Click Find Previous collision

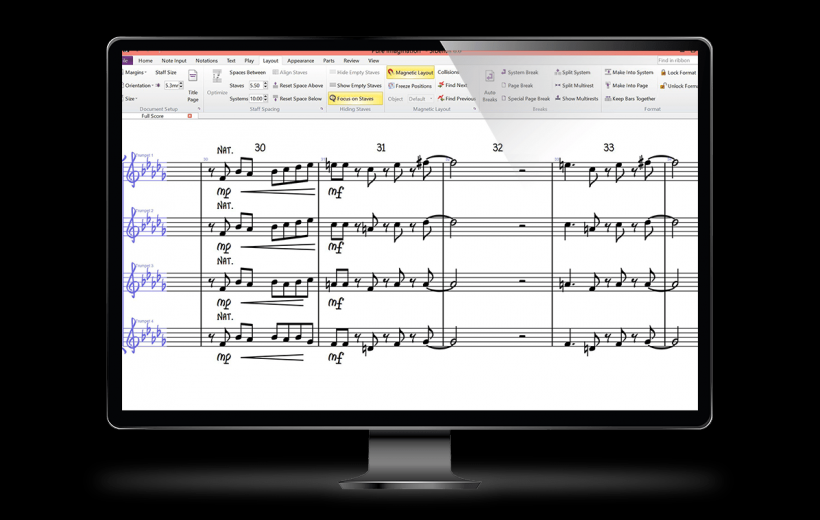tap(457, 98)
